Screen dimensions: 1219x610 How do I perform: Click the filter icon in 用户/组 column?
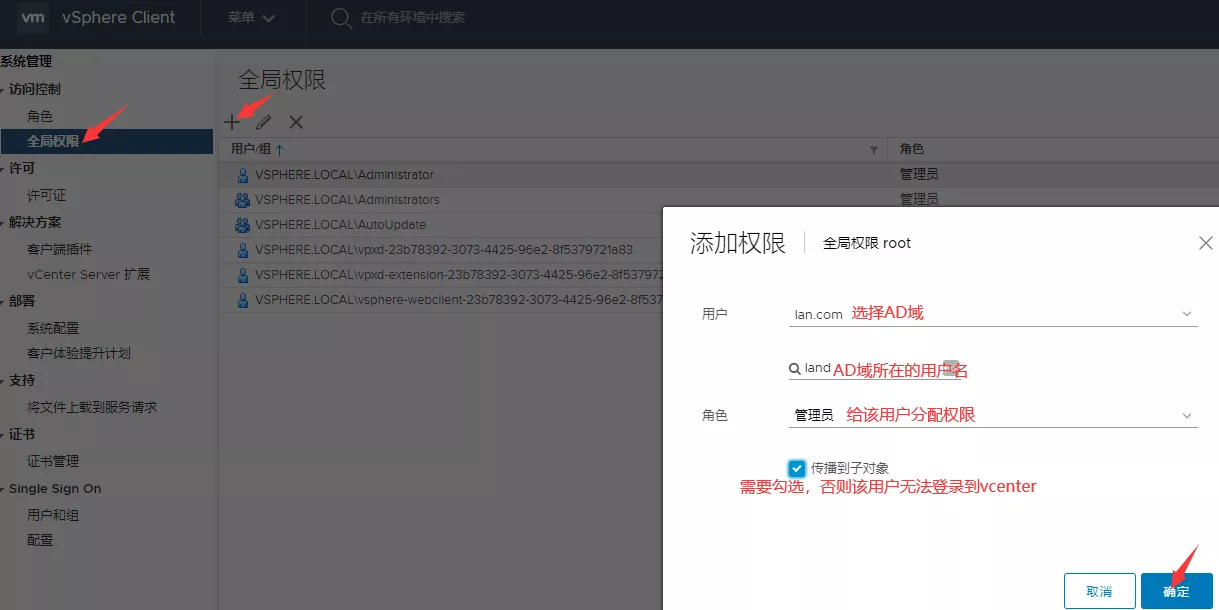tap(874, 150)
